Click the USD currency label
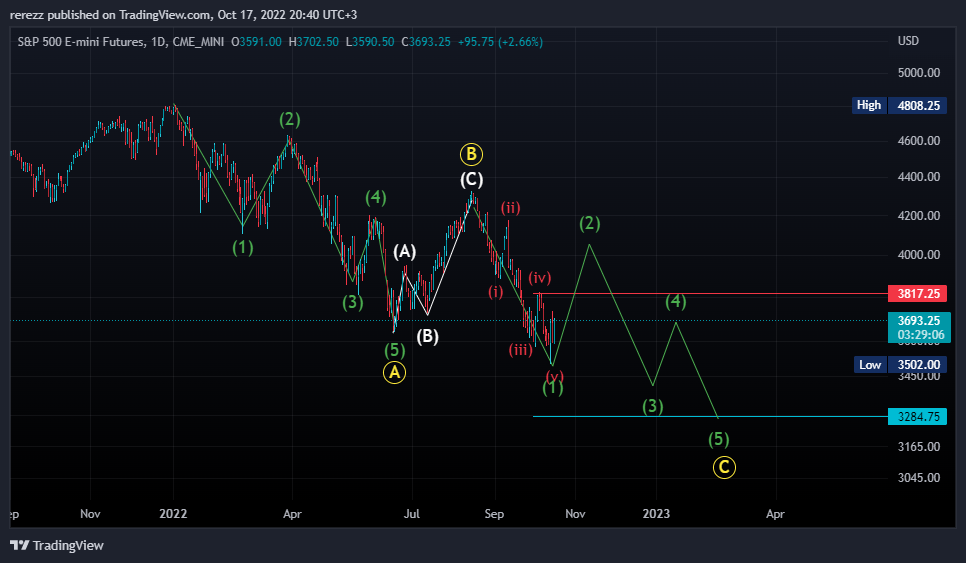 click(x=908, y=41)
